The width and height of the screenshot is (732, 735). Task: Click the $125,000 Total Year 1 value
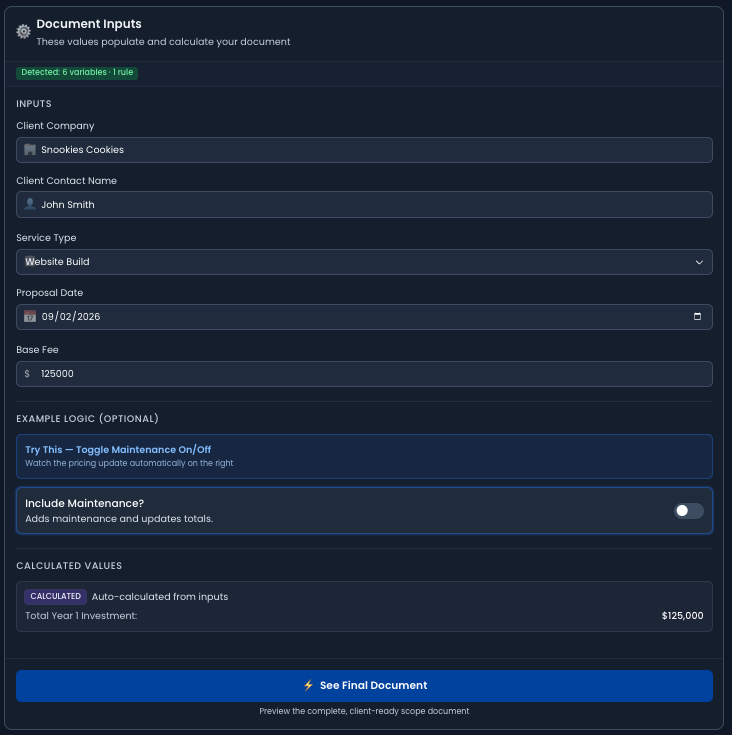pos(682,616)
